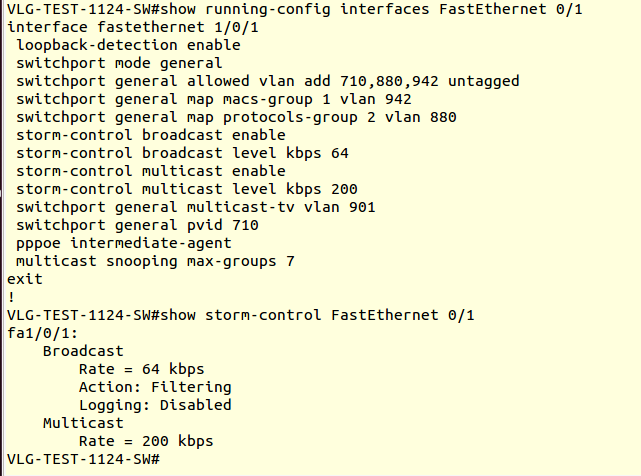This screenshot has width=641, height=476.
Task: Click the 'Action: Filtering' output line
Action: tap(155, 387)
